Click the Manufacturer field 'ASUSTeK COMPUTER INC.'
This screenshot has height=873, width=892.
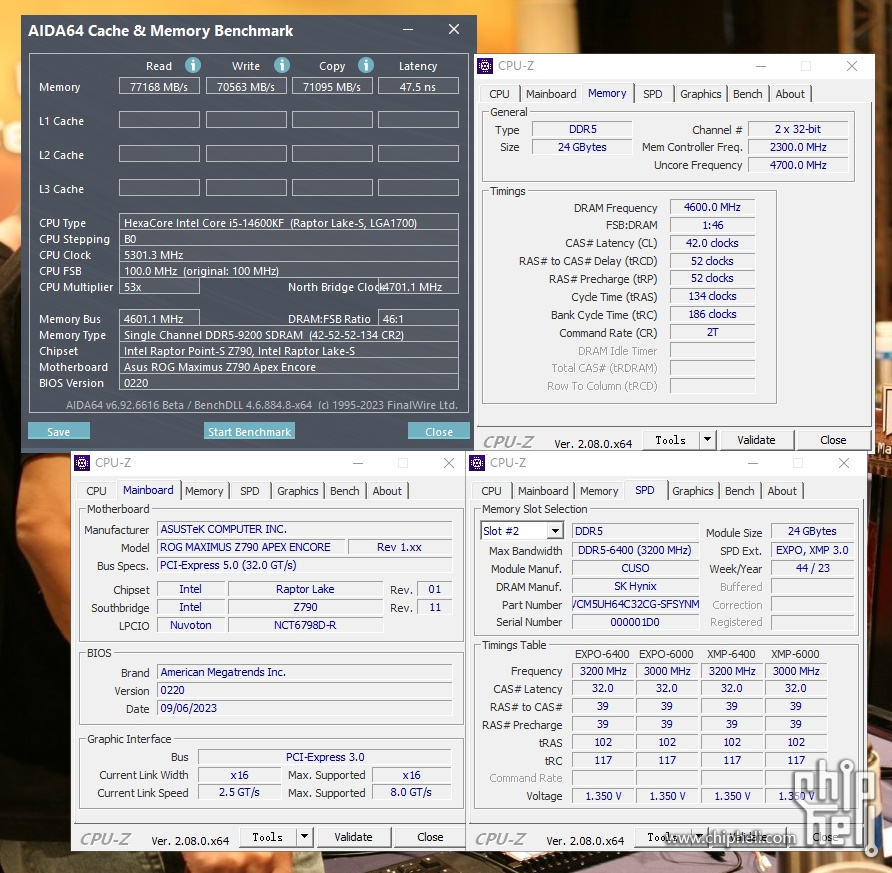(304, 529)
